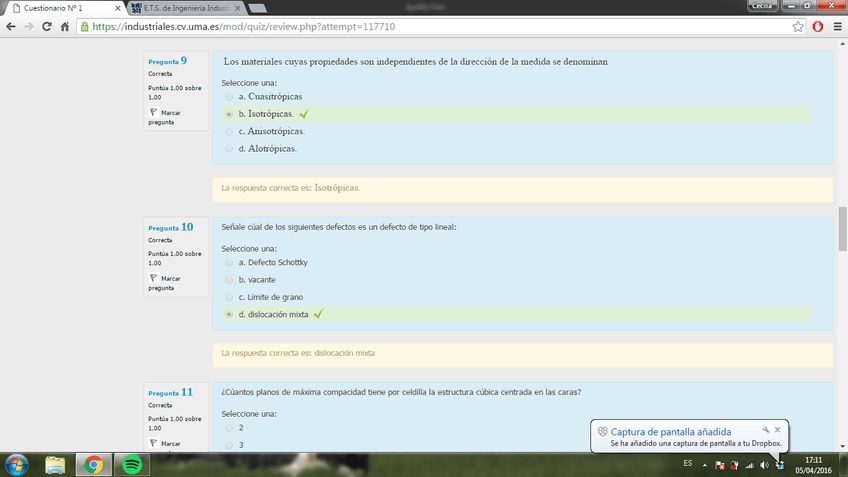Screen dimensions: 848x477
Task: Click the volume speaker tray icon
Action: point(764,465)
